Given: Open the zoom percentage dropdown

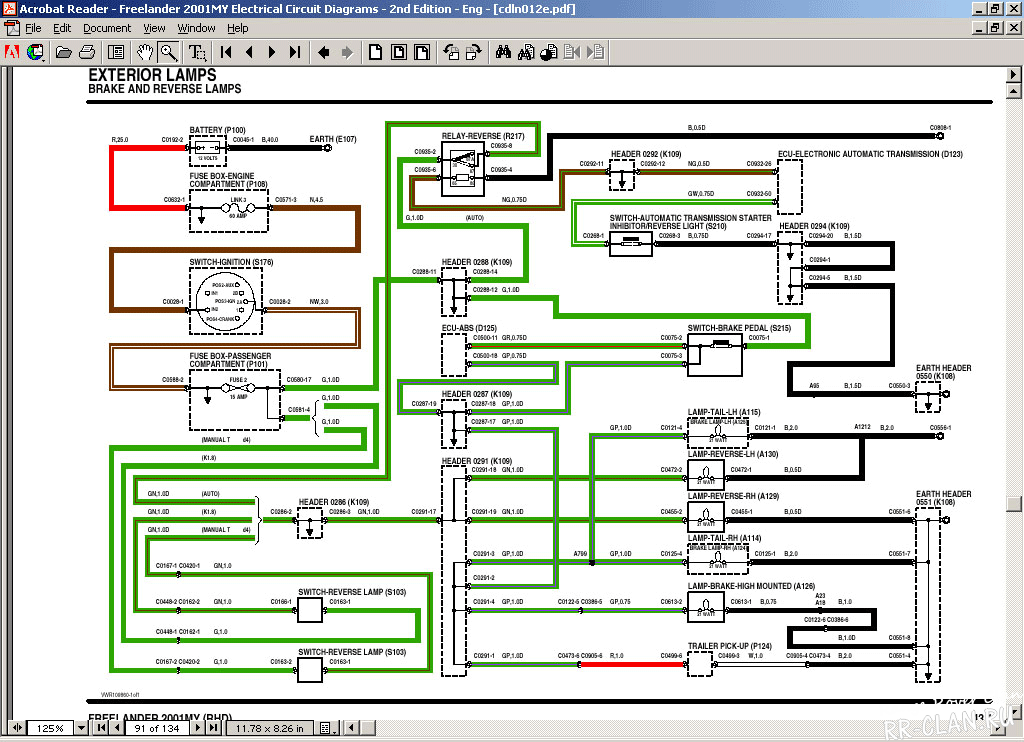Looking at the screenshot, I should point(81,727).
